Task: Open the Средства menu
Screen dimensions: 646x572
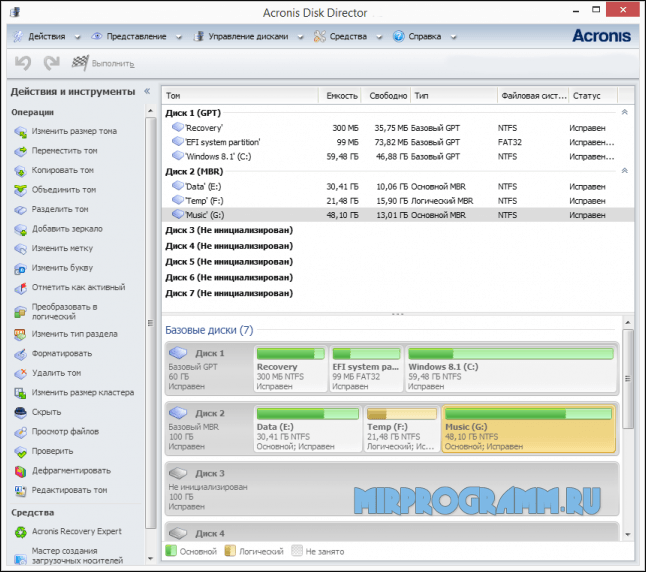Action: click(x=348, y=36)
